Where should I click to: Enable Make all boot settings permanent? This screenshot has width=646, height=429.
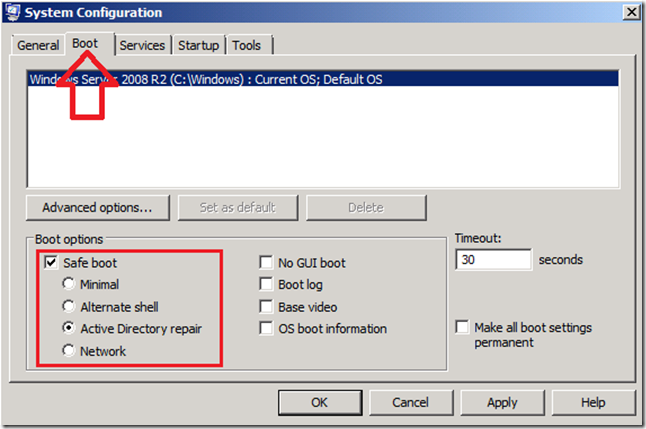(x=462, y=327)
